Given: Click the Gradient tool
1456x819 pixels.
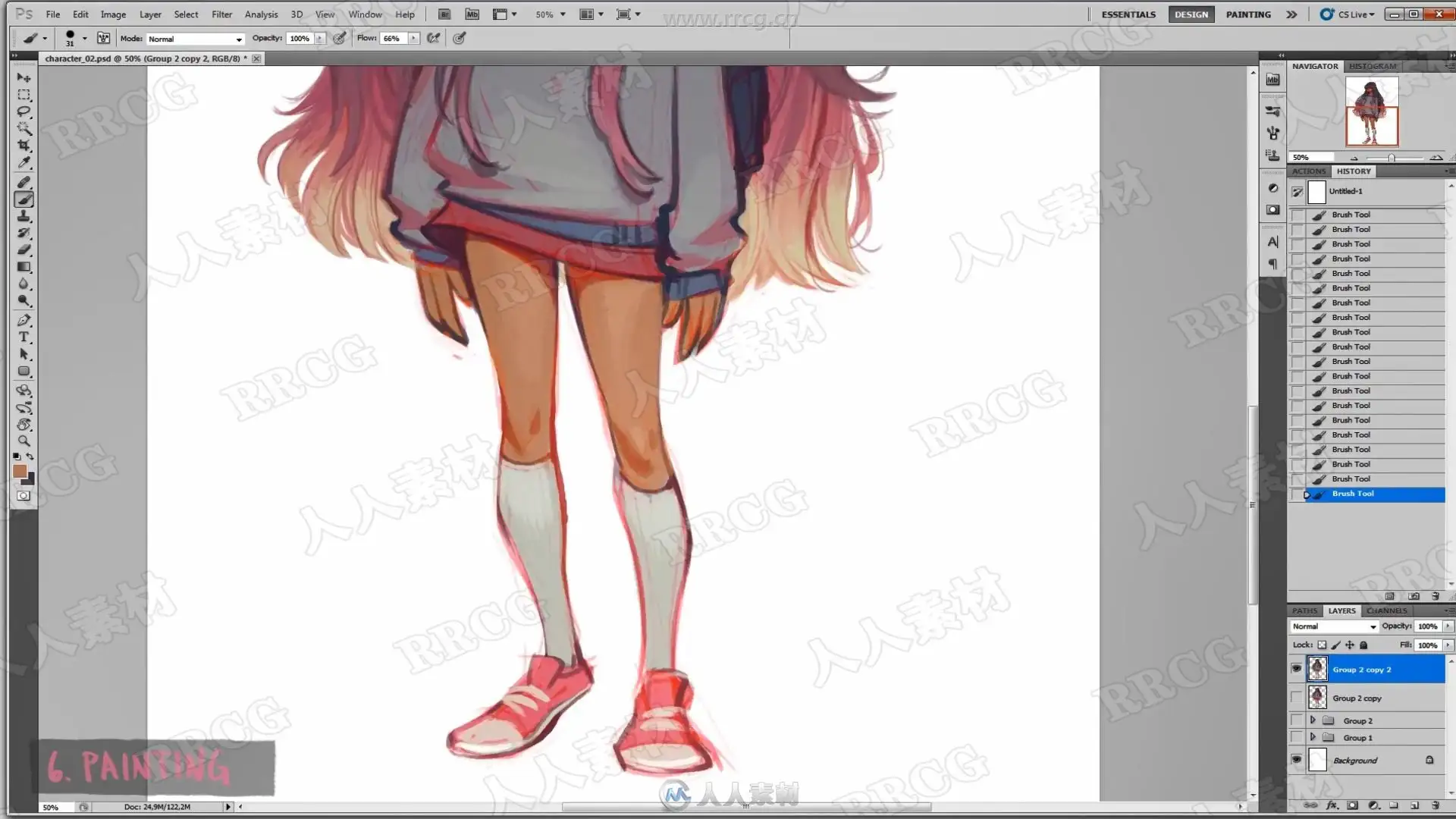Looking at the screenshot, I should coord(24,267).
